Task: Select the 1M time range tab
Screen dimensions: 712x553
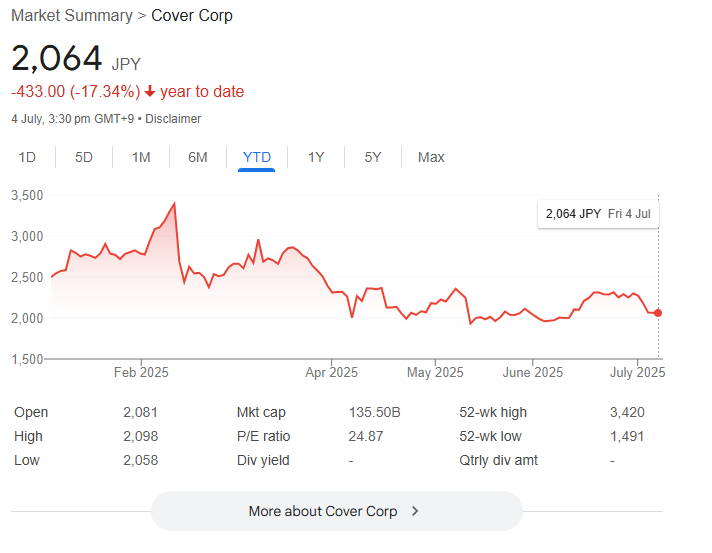Action: pyautogui.click(x=141, y=157)
